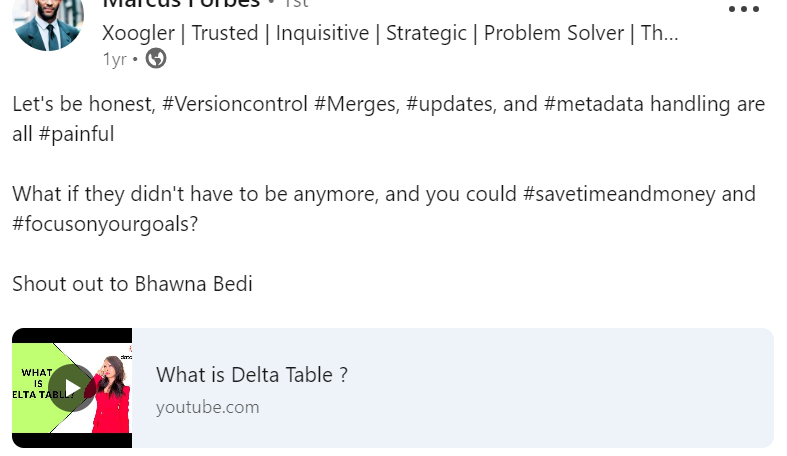Click the Bhawna Bedi mention

click(x=193, y=284)
